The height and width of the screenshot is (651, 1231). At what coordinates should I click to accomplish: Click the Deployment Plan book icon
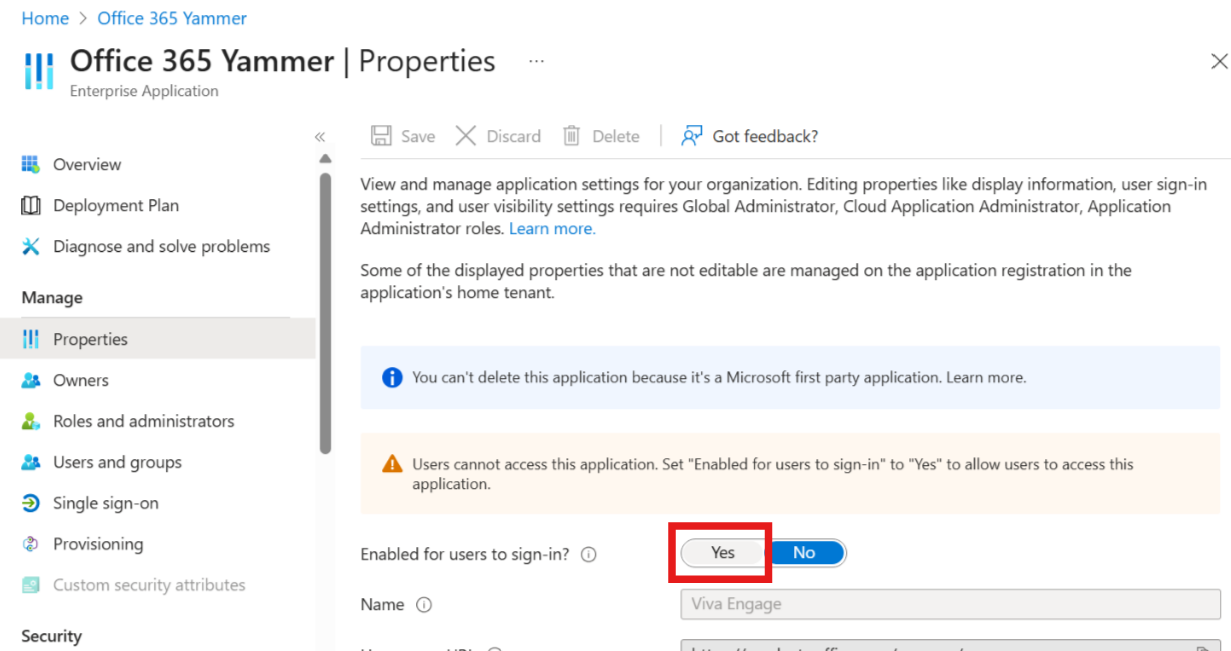pyautogui.click(x=31, y=205)
